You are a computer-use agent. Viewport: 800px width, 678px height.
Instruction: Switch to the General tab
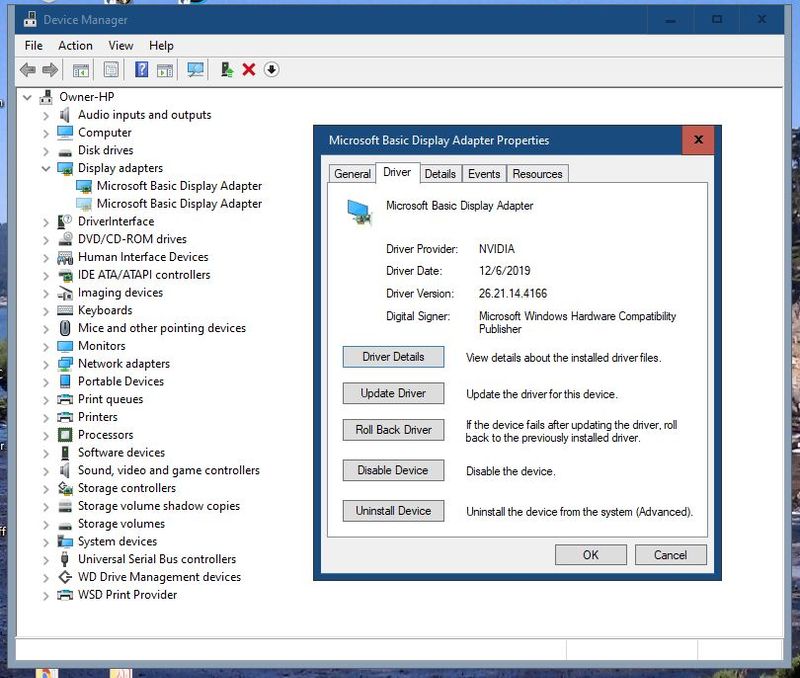(352, 174)
